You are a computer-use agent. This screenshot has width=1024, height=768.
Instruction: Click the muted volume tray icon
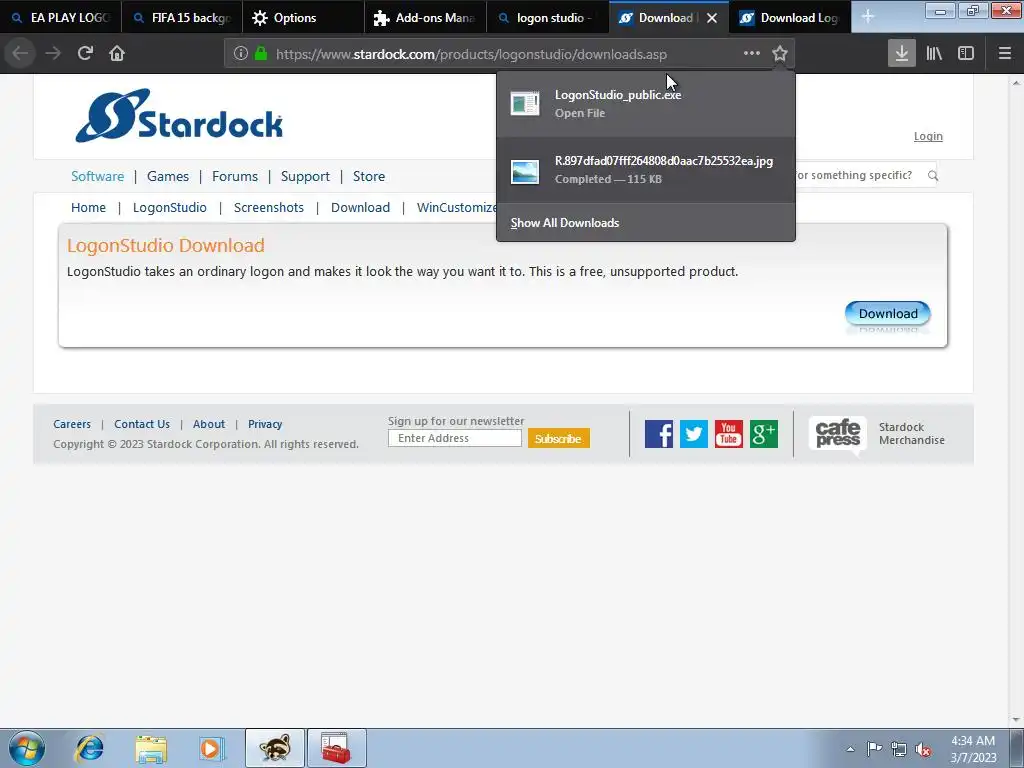click(923, 749)
